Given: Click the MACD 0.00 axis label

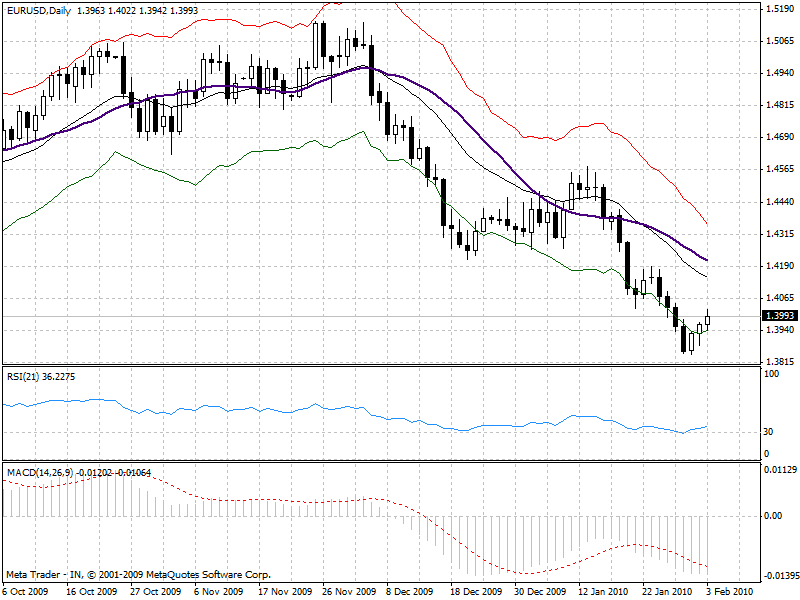Looking at the screenshot, I should (772, 516).
